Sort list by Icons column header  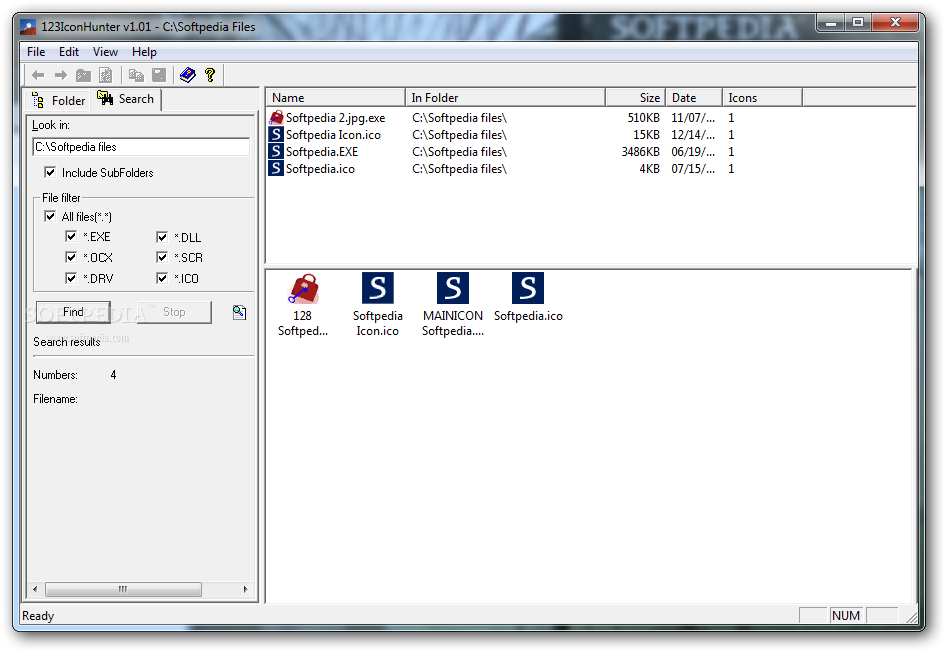tap(762, 98)
